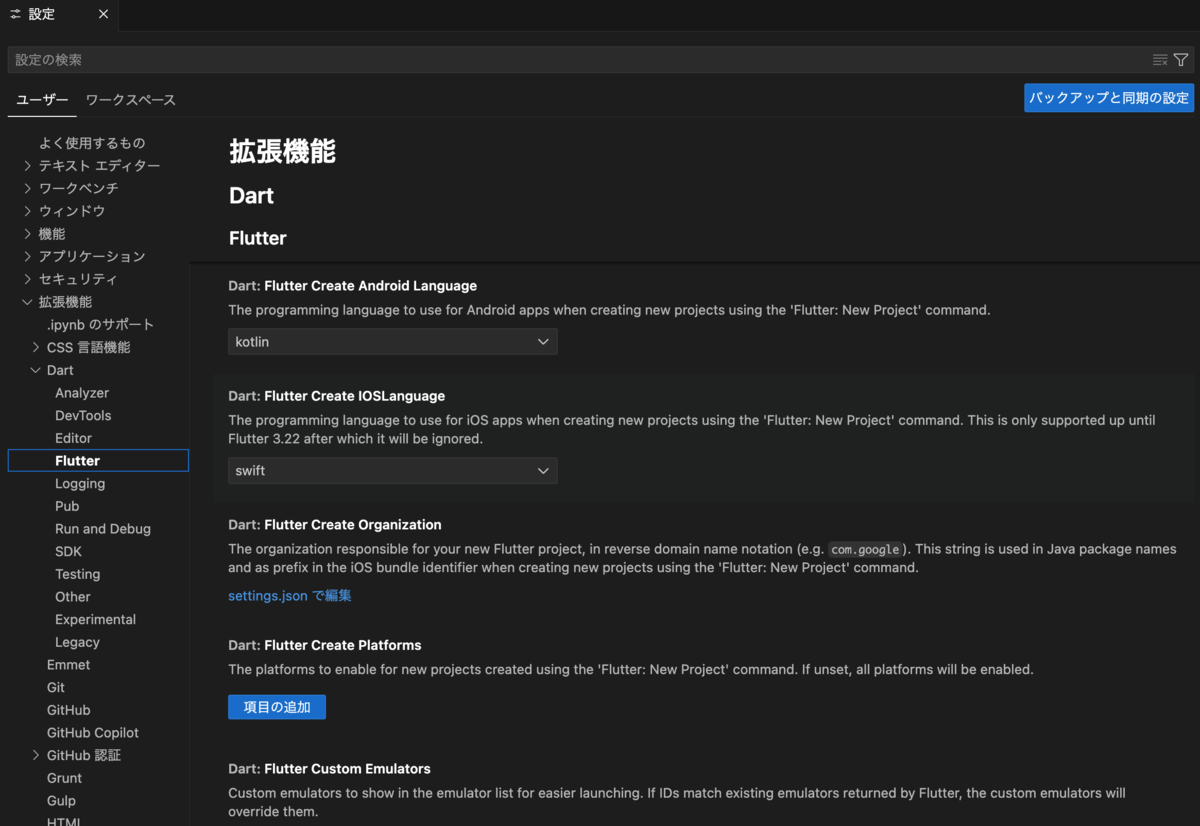Screen dimensions: 1200x826
Task: Open Run and Debug settings
Action: [103, 529]
